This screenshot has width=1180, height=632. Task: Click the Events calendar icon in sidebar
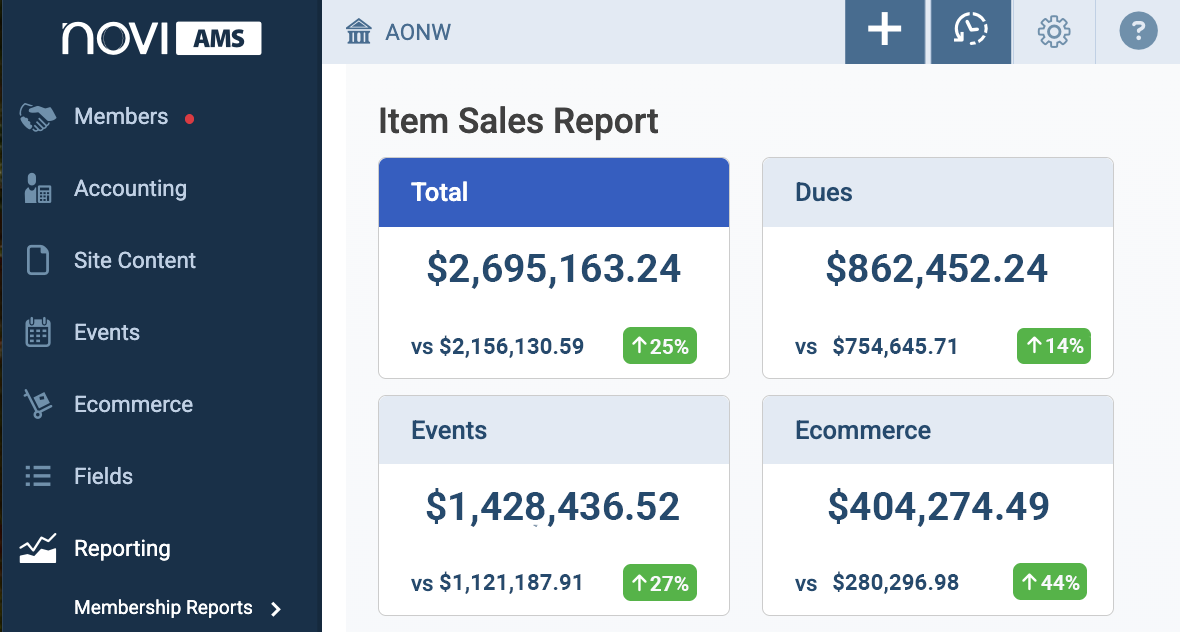(38, 332)
